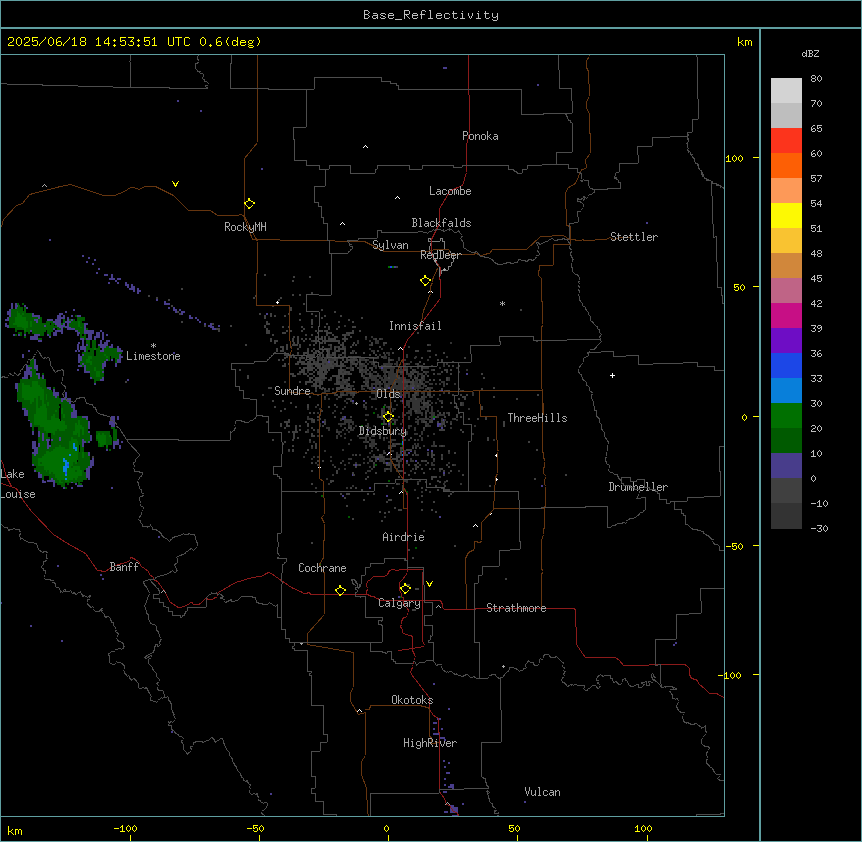862x842 pixels.
Task: Select the yellow diamond marker at Calgary
Action: [405, 589]
